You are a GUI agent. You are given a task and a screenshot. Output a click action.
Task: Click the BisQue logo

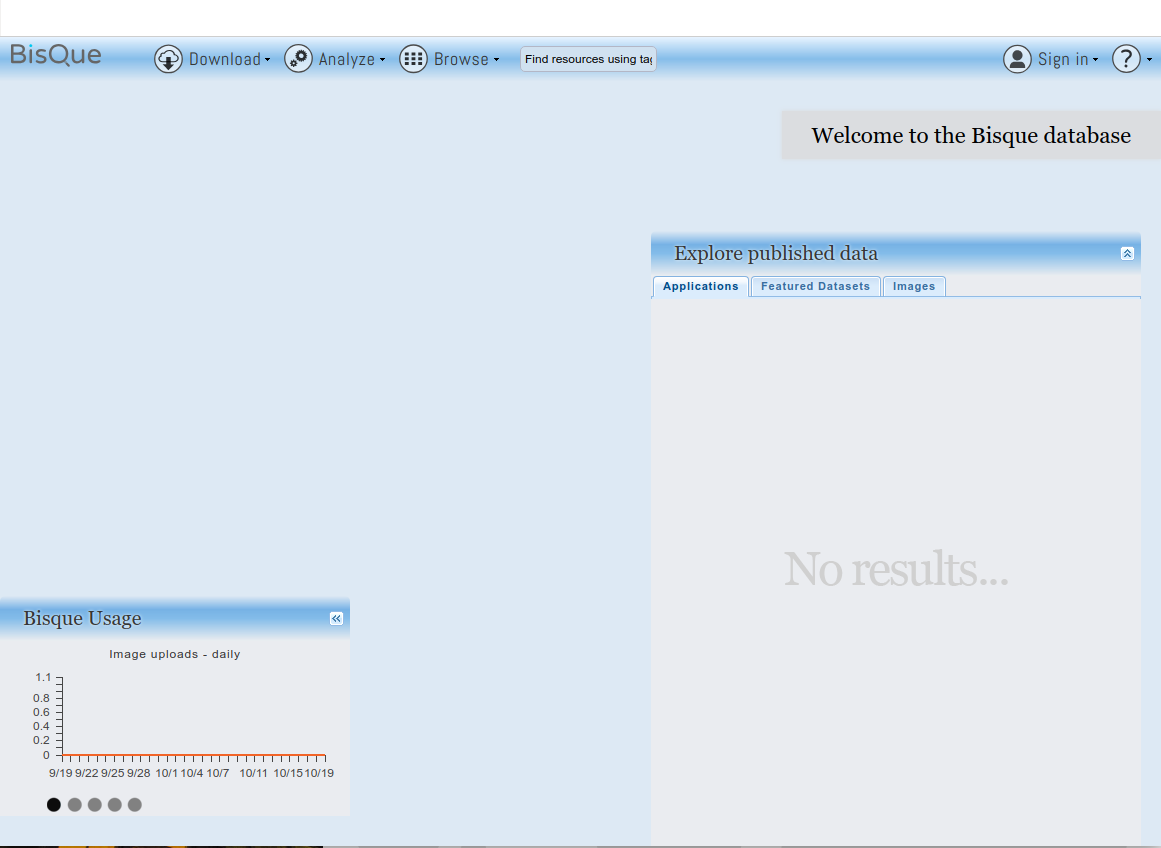click(56, 55)
